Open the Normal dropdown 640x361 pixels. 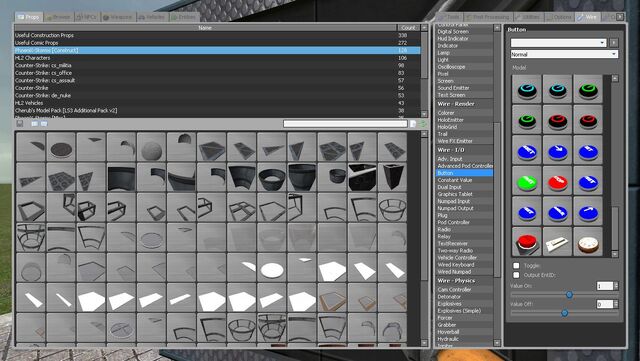click(x=564, y=54)
